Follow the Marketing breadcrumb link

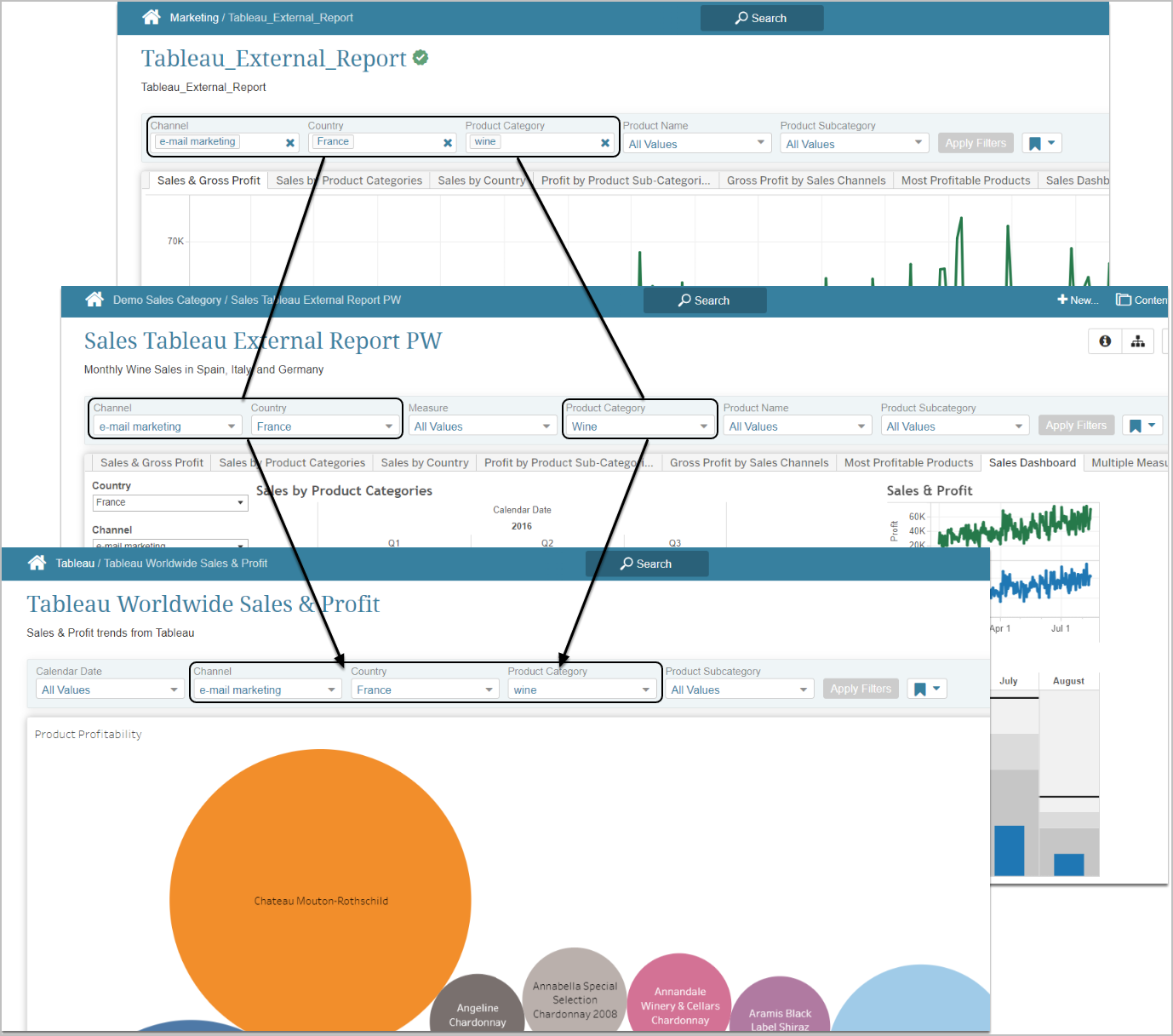point(194,18)
